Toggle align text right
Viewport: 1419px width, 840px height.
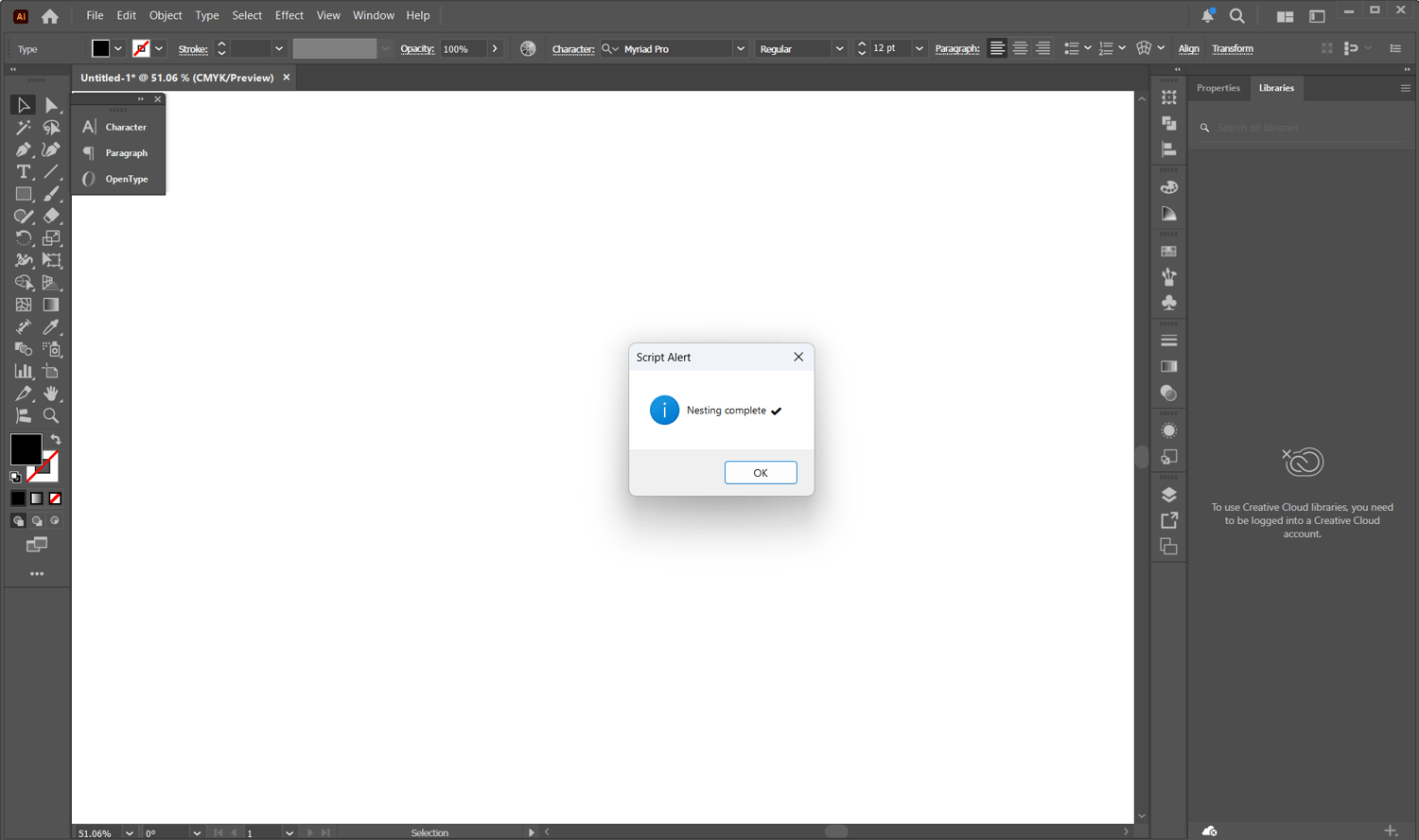[x=1042, y=48]
